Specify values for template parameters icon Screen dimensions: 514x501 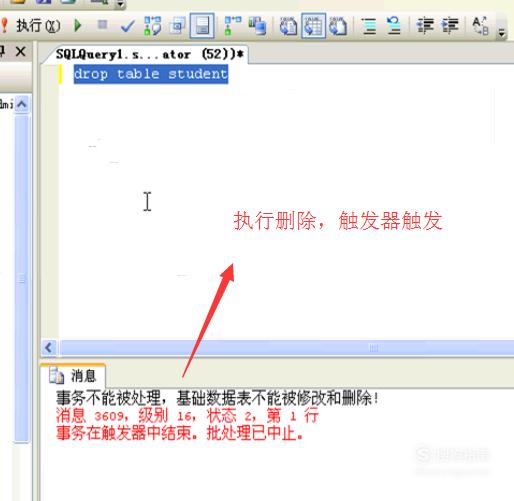[481, 26]
